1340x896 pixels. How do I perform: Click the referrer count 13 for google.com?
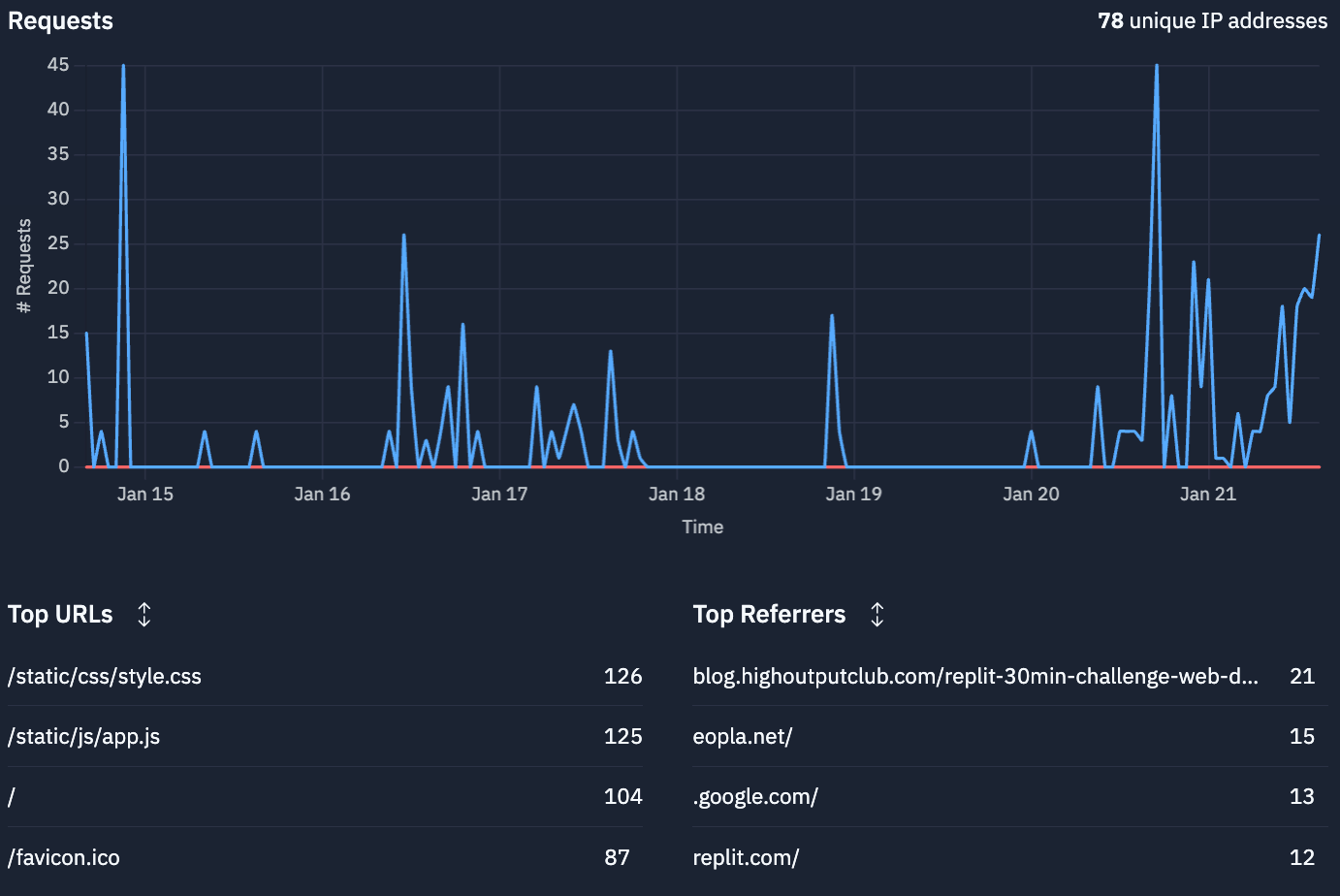tap(1302, 796)
